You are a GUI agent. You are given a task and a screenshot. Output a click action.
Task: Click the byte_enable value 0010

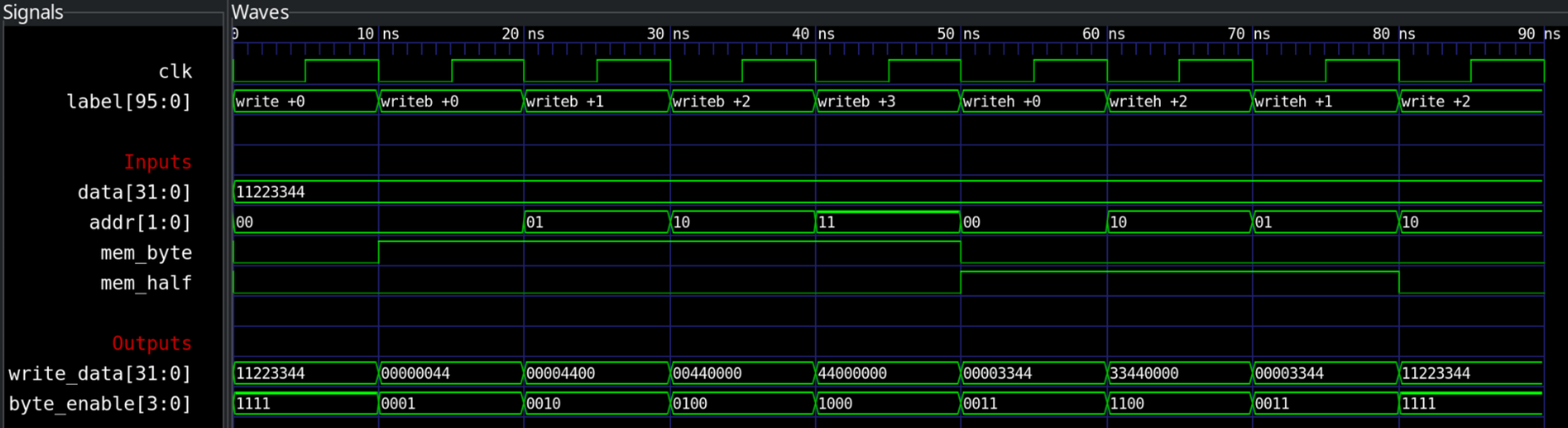point(597,403)
